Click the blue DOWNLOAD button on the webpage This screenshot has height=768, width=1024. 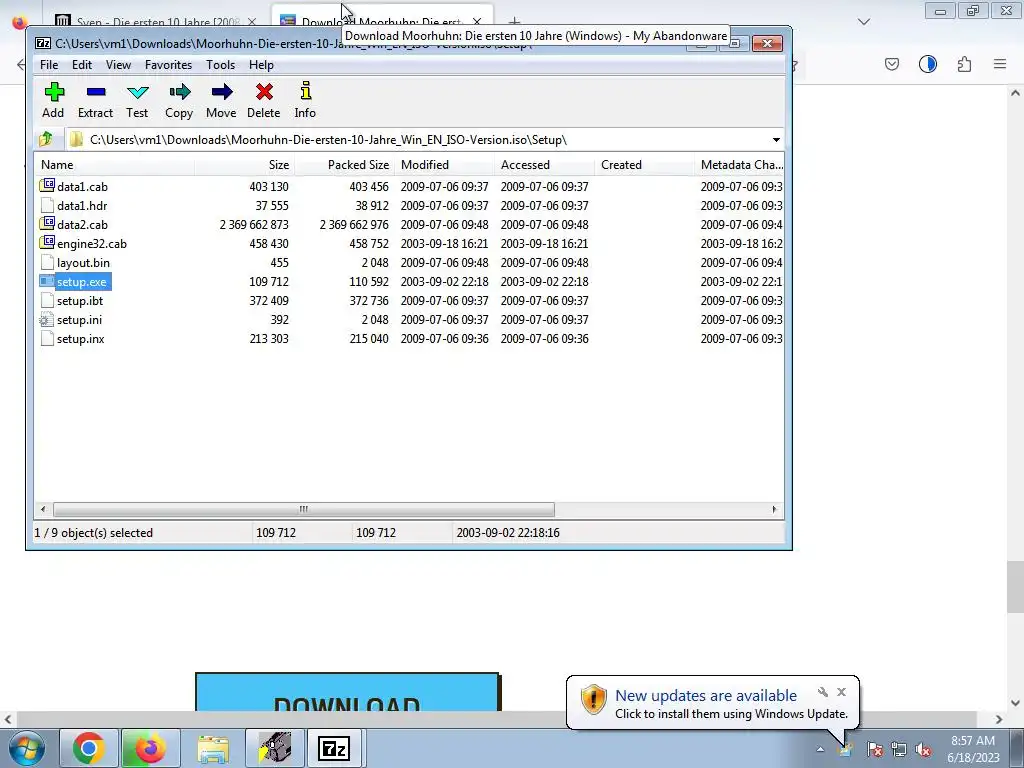click(347, 692)
